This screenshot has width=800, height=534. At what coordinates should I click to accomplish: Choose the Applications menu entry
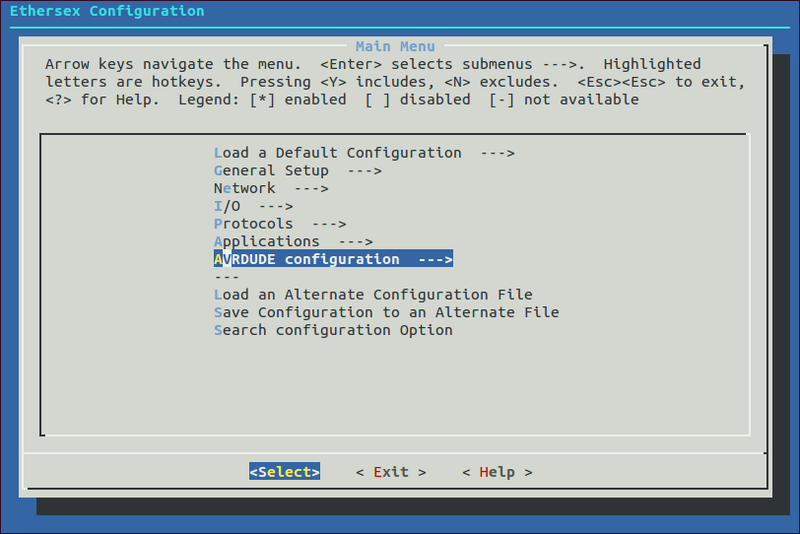(267, 242)
